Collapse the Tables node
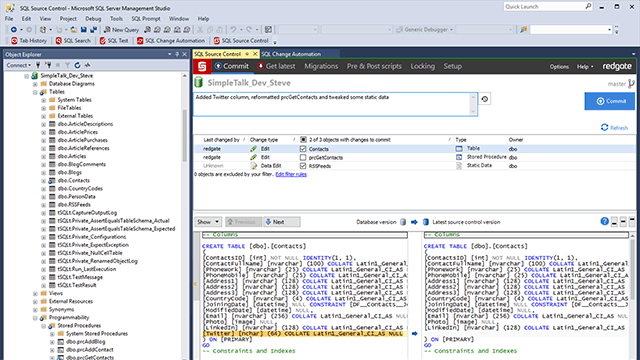The width and height of the screenshot is (640, 360). 35,92
